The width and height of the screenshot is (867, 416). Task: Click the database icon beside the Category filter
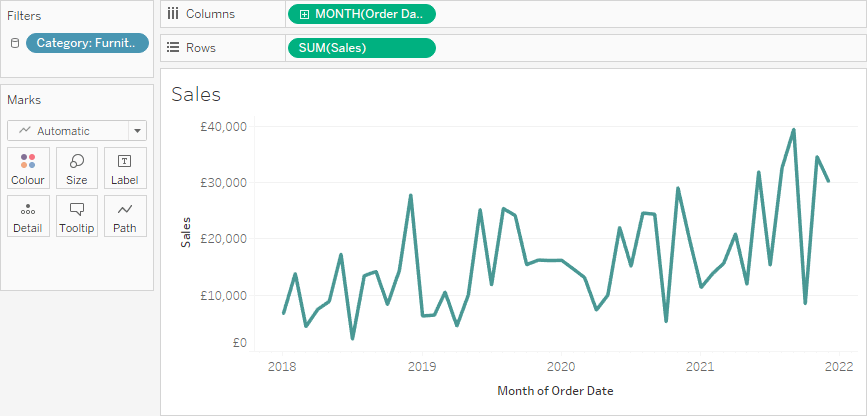pos(15,43)
